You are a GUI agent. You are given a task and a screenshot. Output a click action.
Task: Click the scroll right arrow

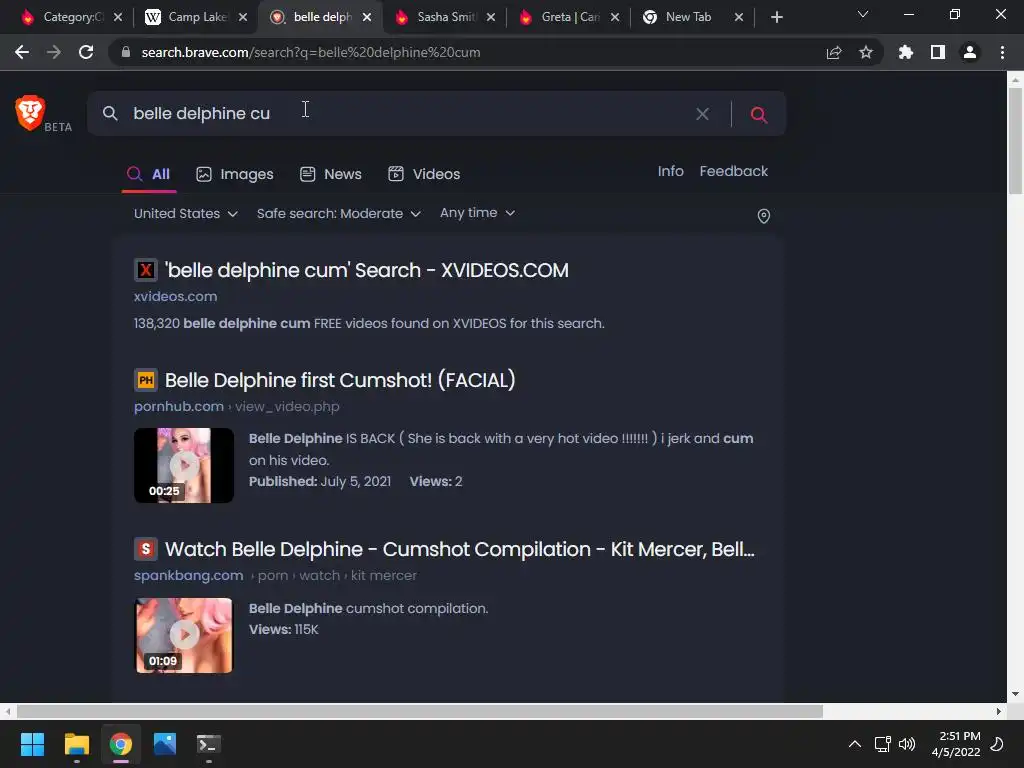999,711
